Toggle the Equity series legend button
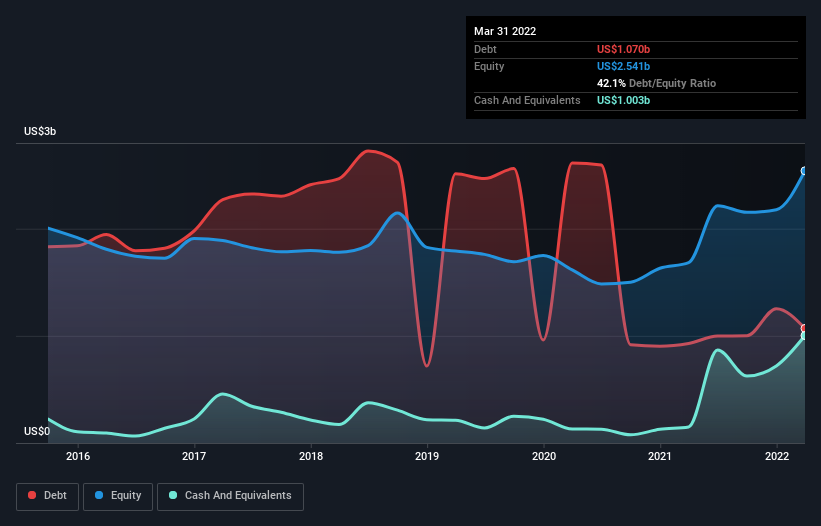This screenshot has width=821, height=526. point(118,496)
